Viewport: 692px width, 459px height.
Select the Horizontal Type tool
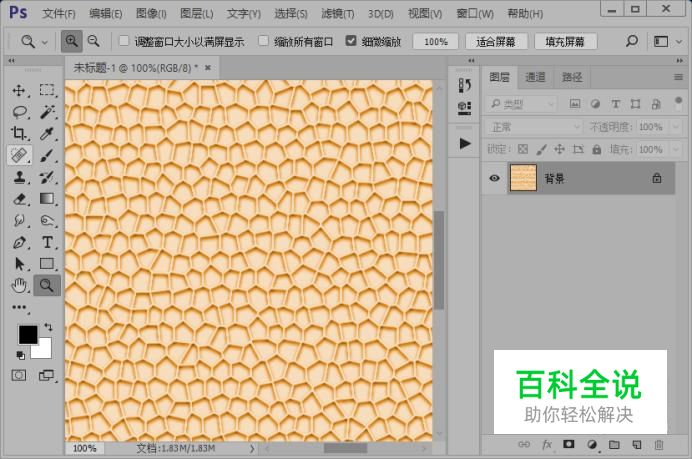point(47,242)
